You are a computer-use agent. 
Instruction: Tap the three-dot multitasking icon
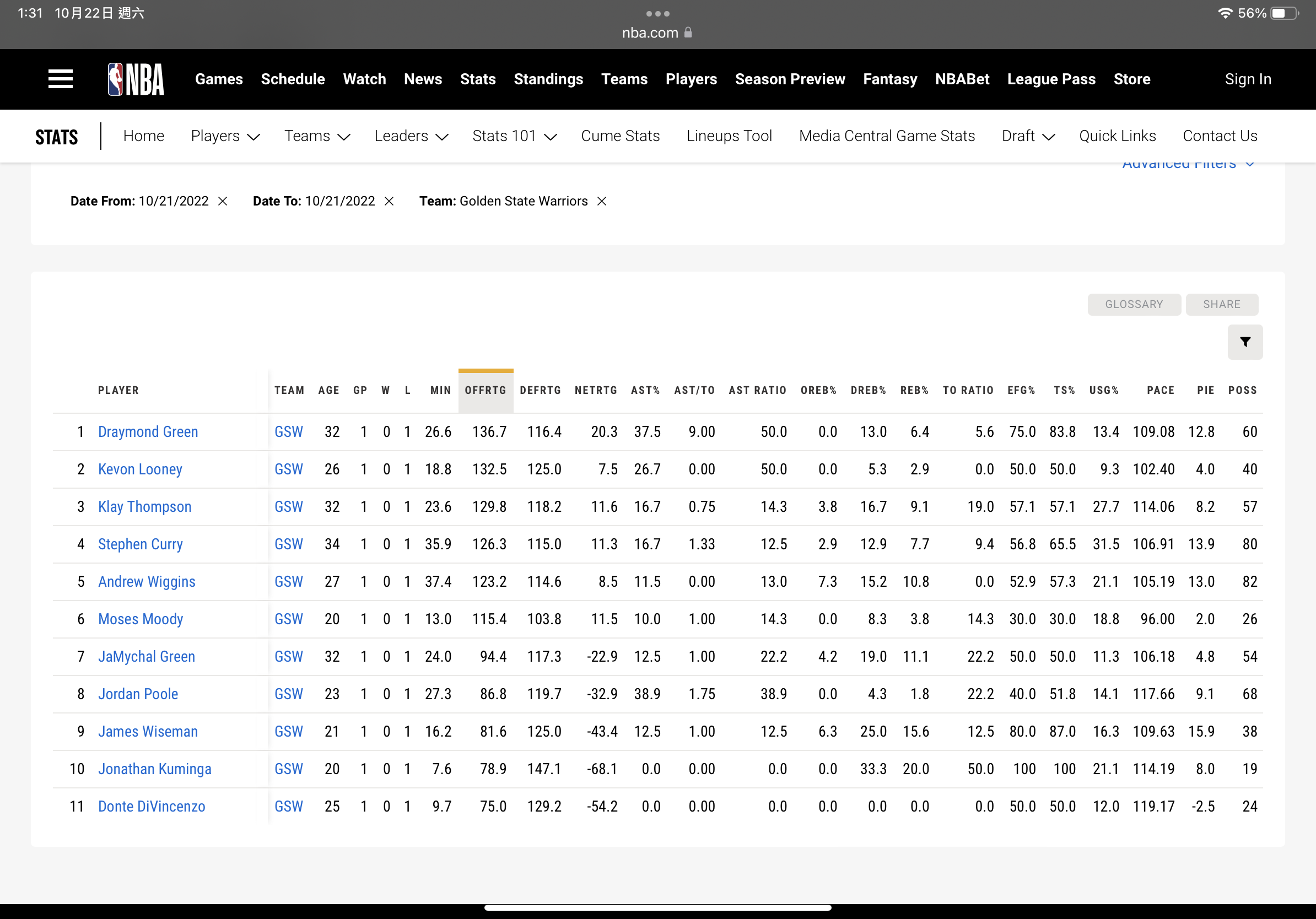tap(658, 13)
